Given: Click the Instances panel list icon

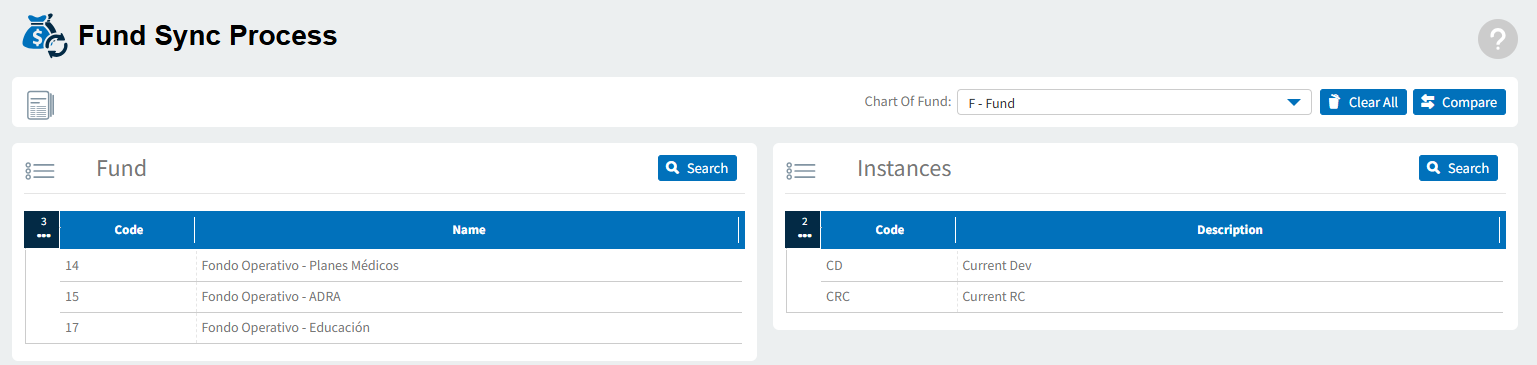Looking at the screenshot, I should [801, 171].
